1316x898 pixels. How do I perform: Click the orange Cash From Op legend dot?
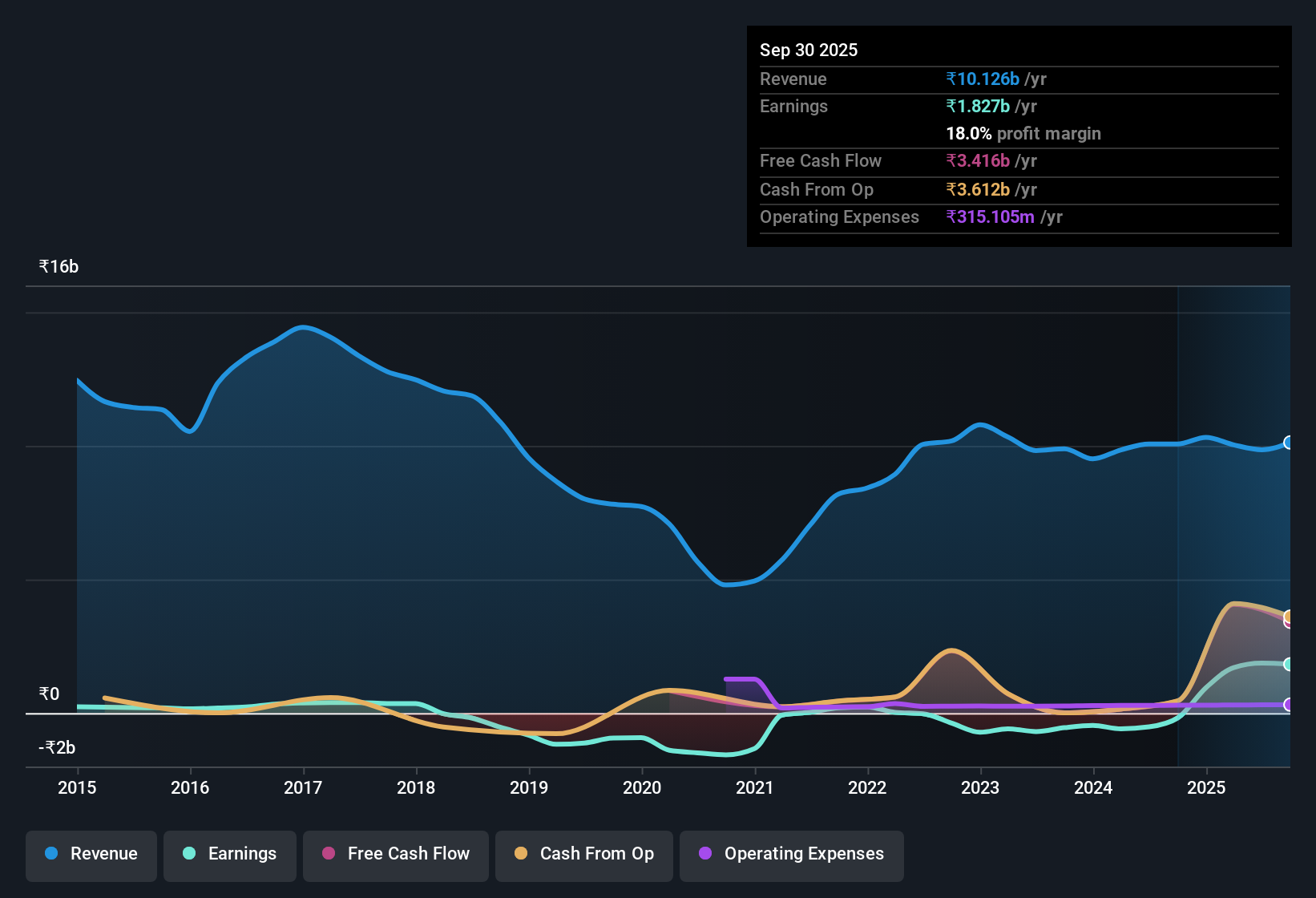(x=521, y=854)
